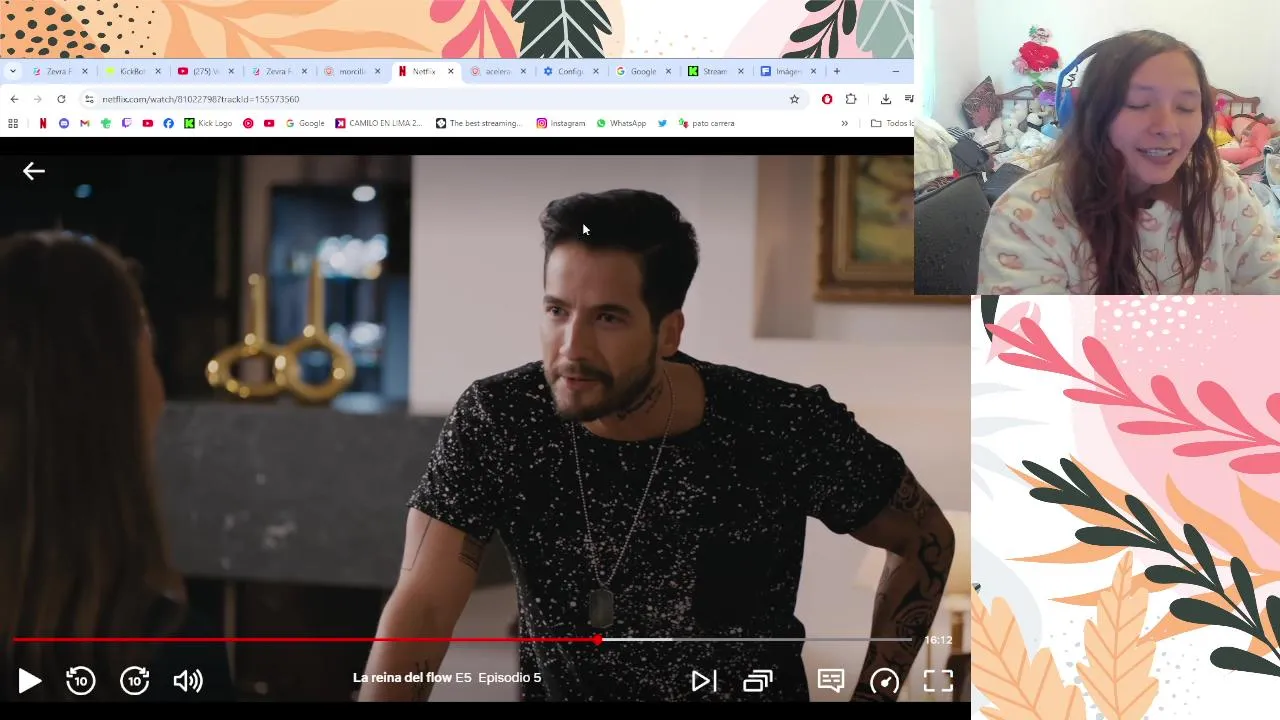
Task: Open the Todos los marcadores folder
Action: click(x=892, y=123)
